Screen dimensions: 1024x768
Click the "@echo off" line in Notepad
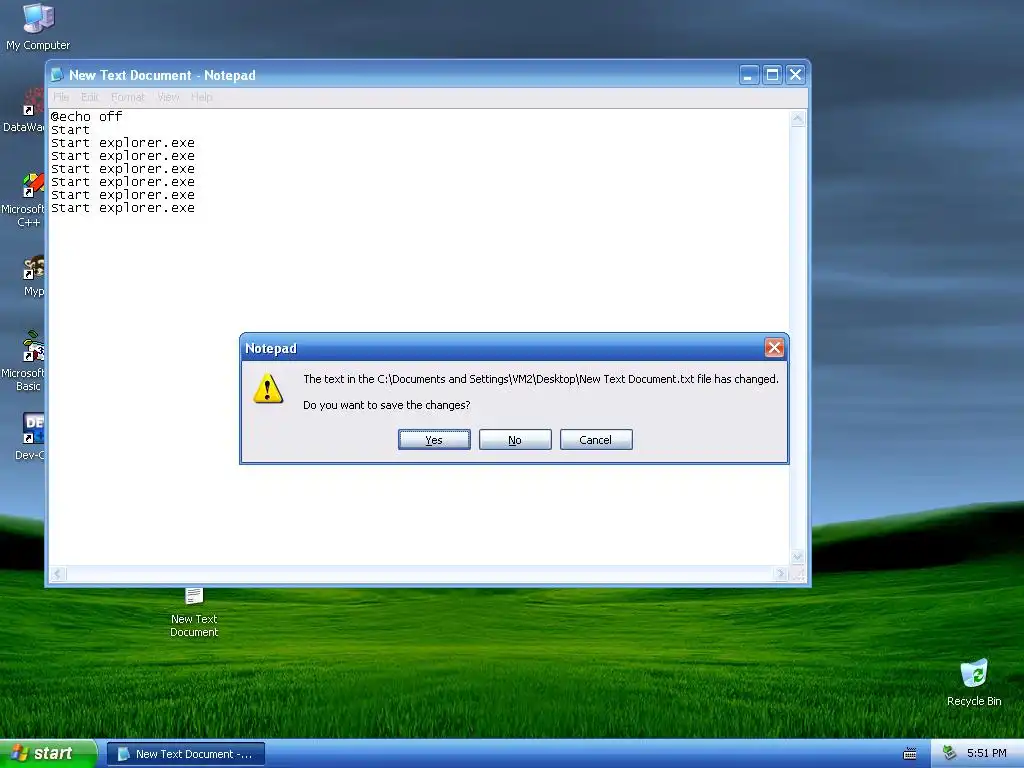87,116
